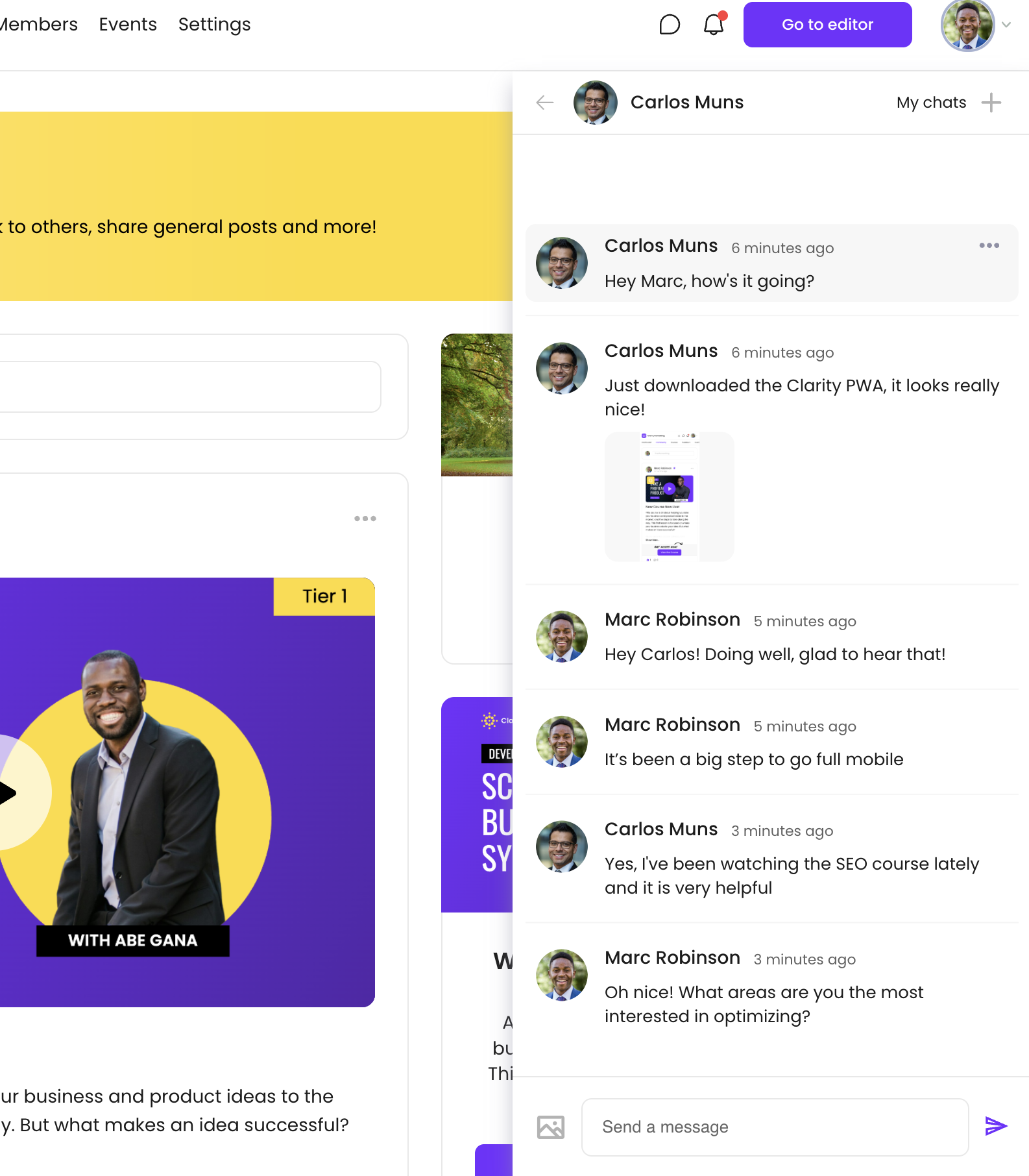The width and height of the screenshot is (1029, 1176).
Task: Click Carlos Muns avatar in chat header
Action: coord(595,103)
